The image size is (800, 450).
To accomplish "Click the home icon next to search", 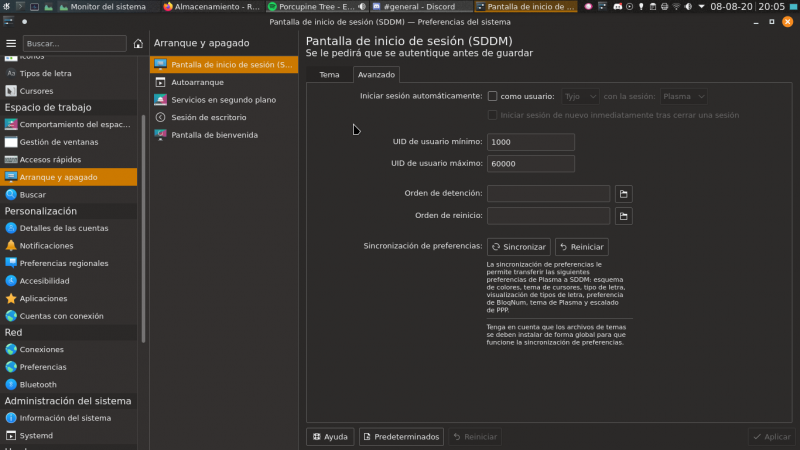I will (138, 43).
